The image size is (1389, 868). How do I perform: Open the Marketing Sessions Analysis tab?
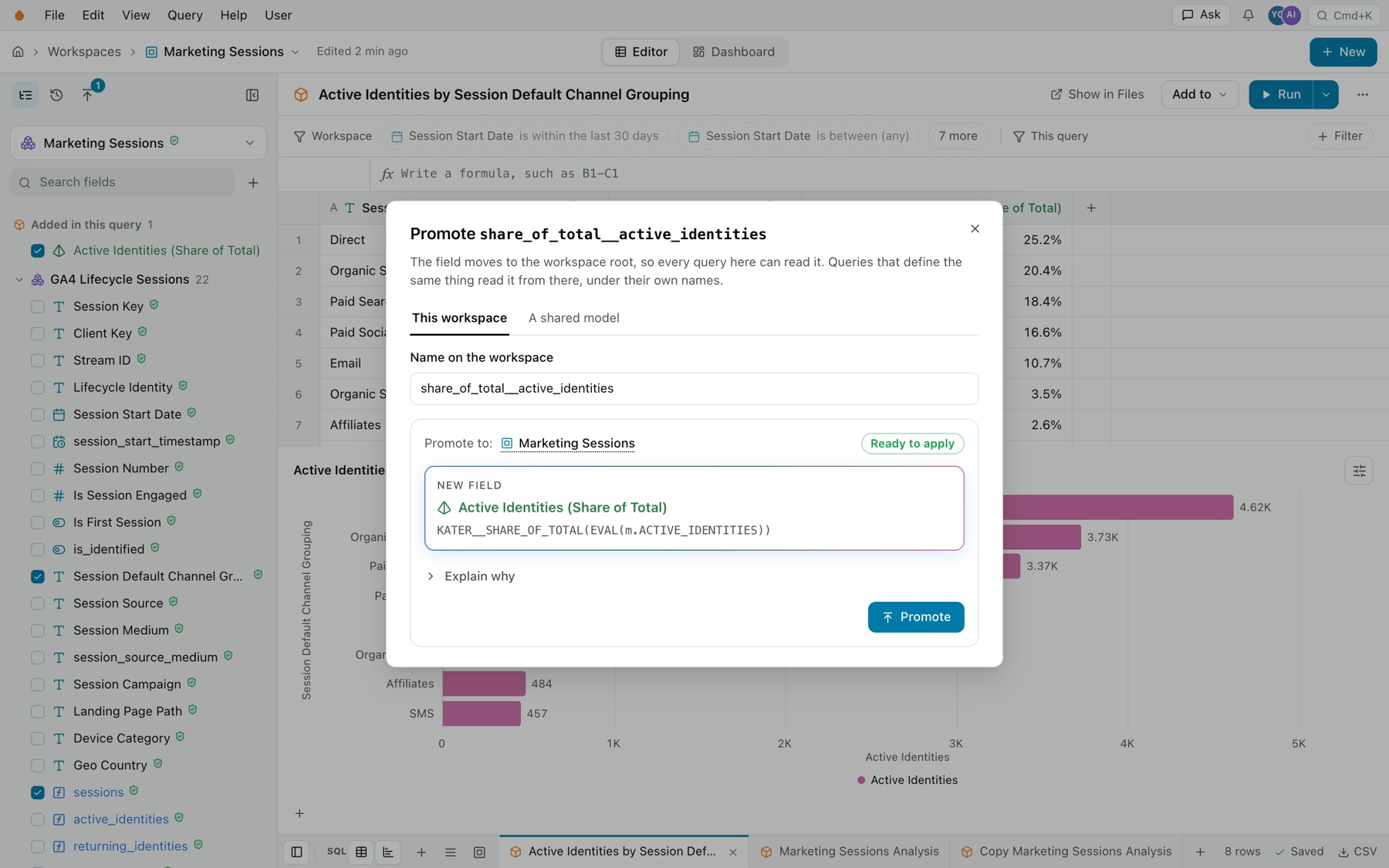coord(850,852)
